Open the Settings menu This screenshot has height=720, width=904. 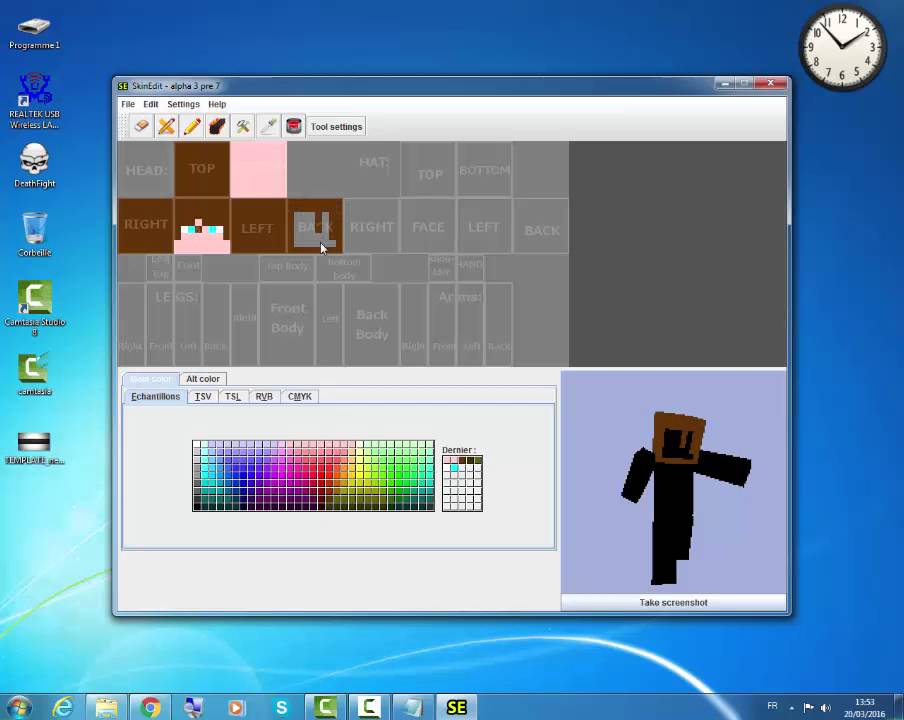tap(183, 104)
